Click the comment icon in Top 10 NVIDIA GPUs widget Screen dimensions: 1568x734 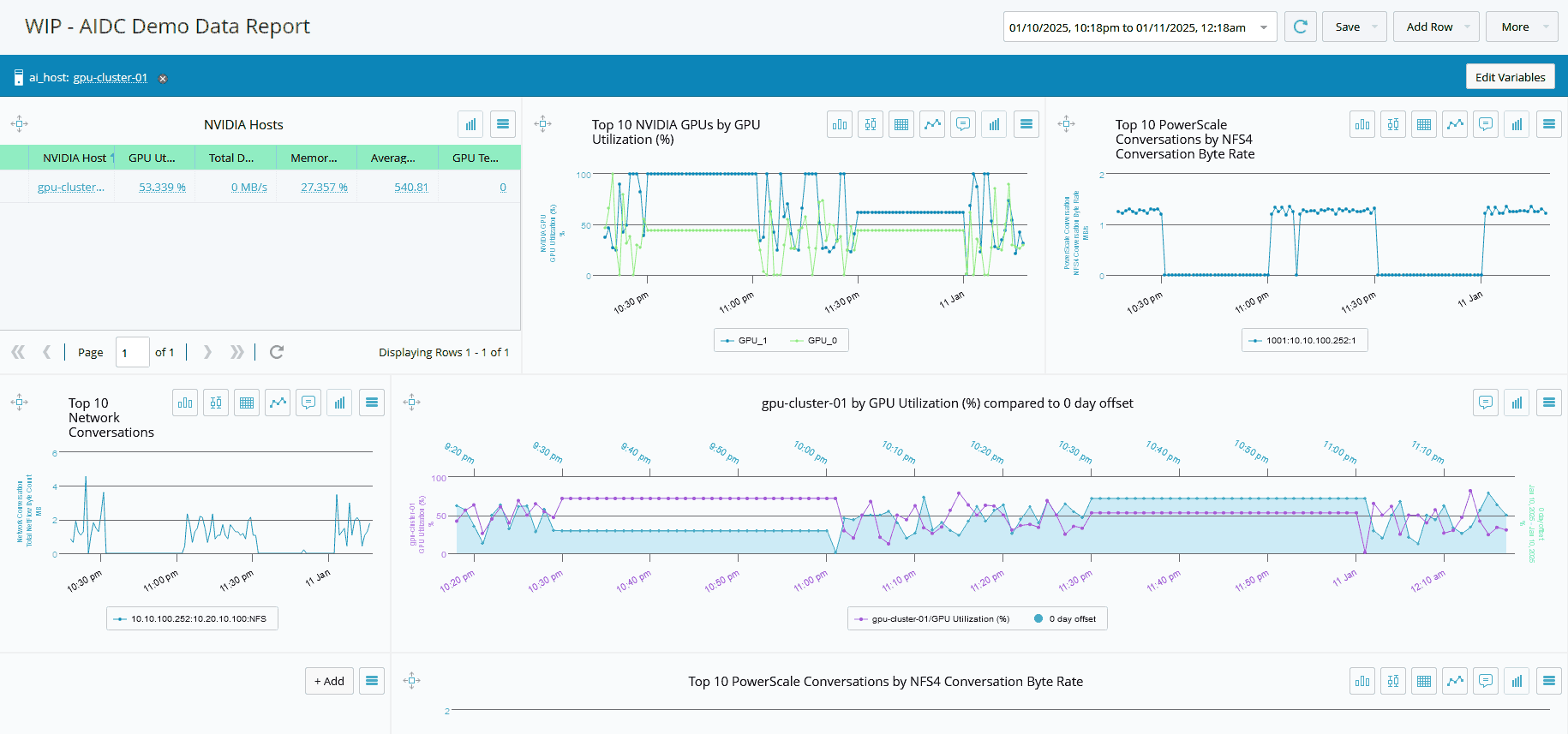tap(963, 124)
